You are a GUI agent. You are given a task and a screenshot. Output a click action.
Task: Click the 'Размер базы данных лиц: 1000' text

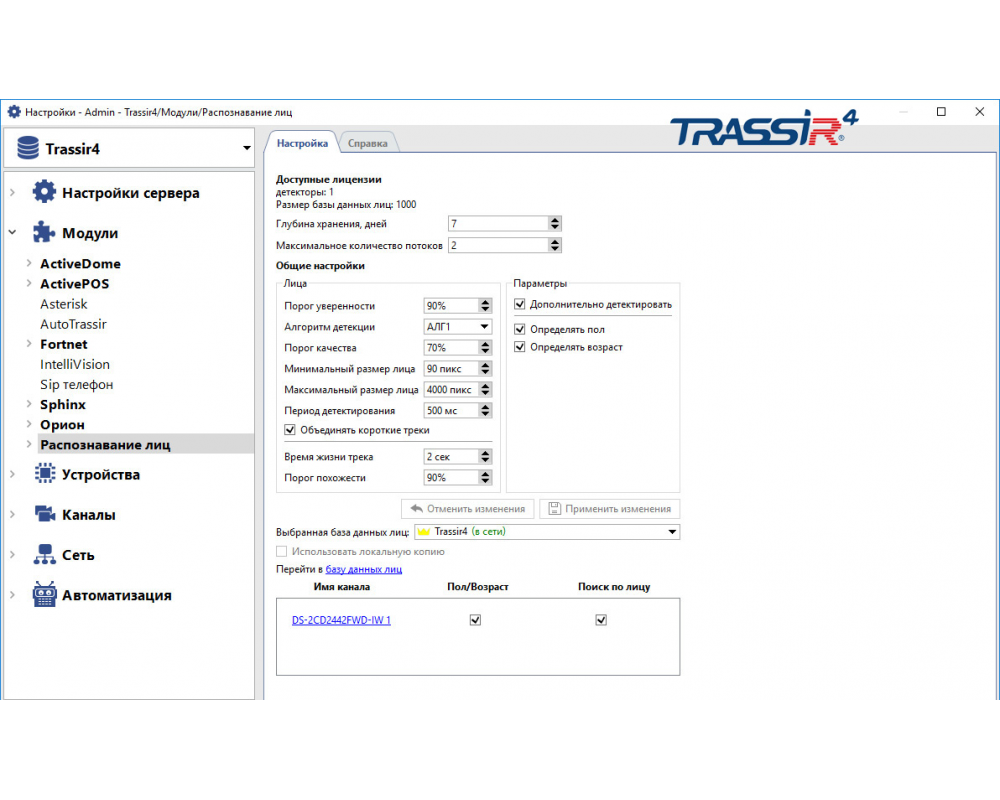point(346,205)
